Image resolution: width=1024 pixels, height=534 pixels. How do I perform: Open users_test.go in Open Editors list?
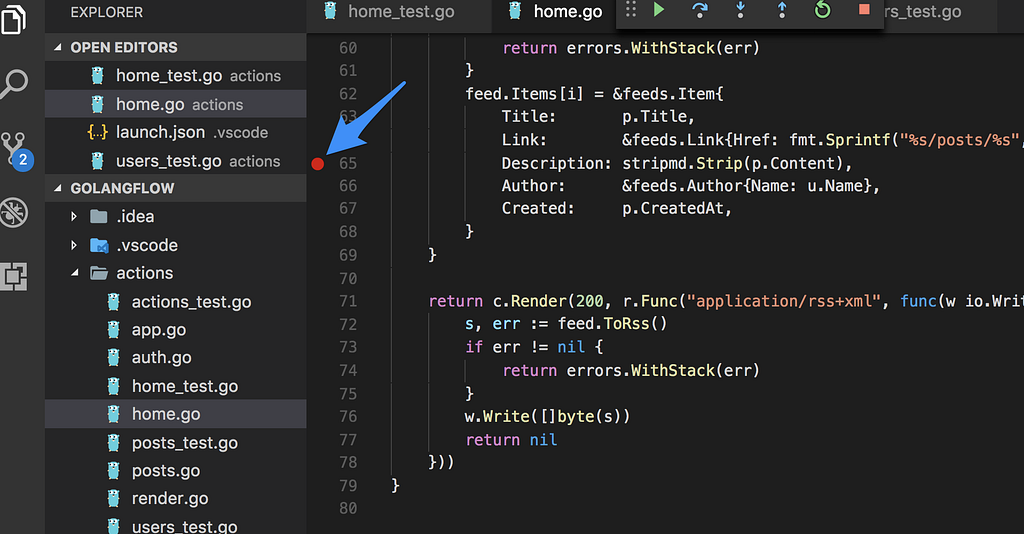click(176, 161)
